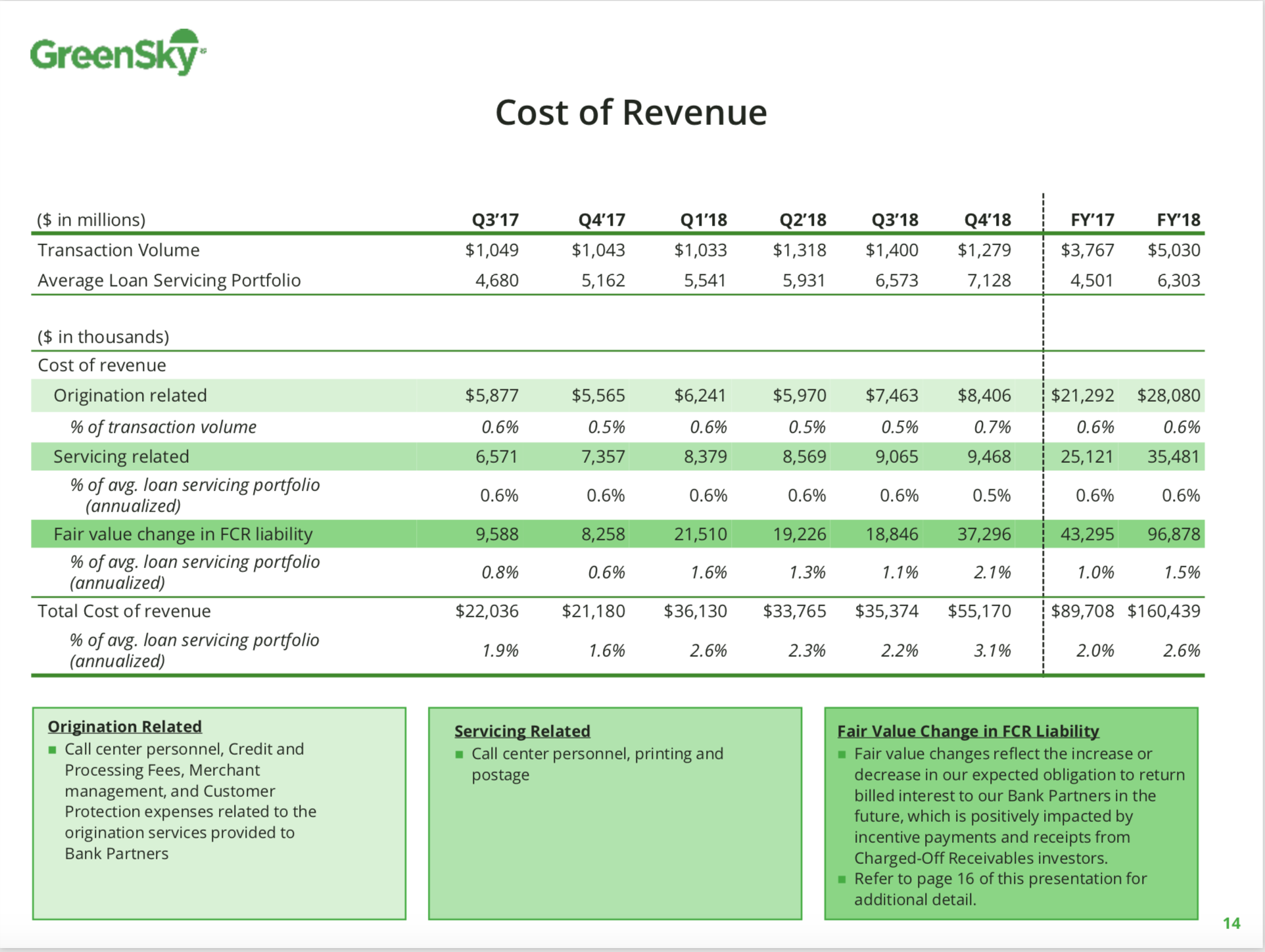Click Fair Value Change in FCR Liability heading
The height and width of the screenshot is (952, 1265).
968,731
